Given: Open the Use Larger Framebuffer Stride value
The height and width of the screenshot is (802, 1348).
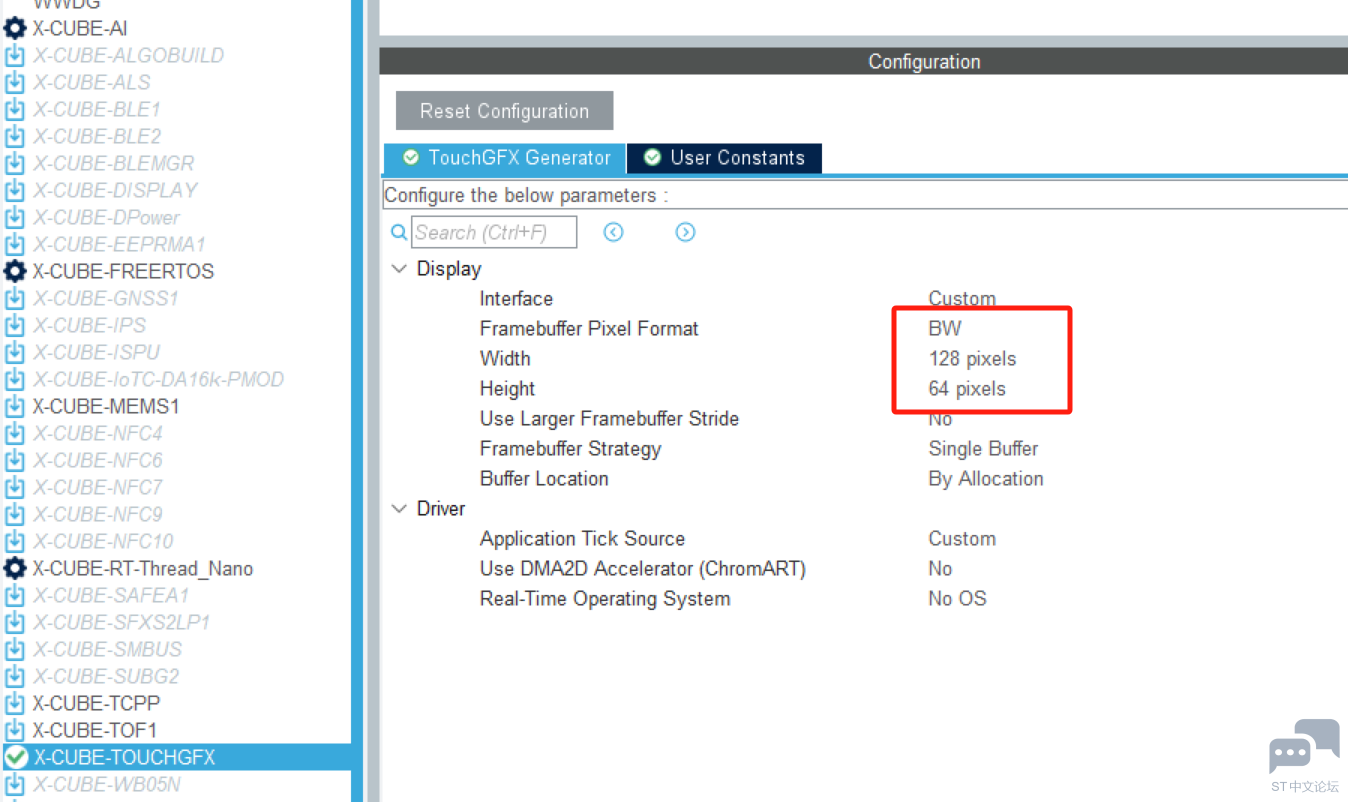Looking at the screenshot, I should (940, 419).
